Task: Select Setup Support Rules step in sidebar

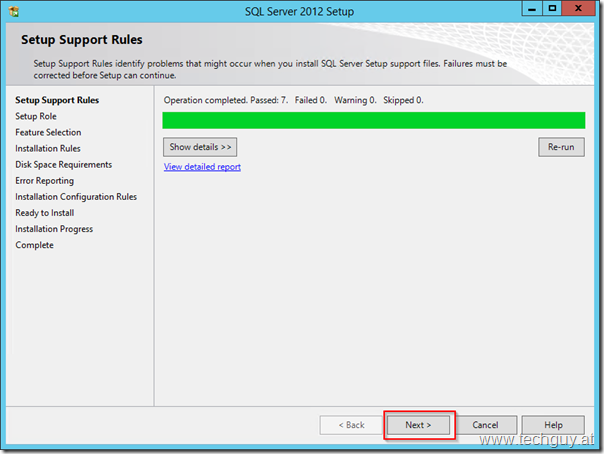Action: (x=57, y=100)
